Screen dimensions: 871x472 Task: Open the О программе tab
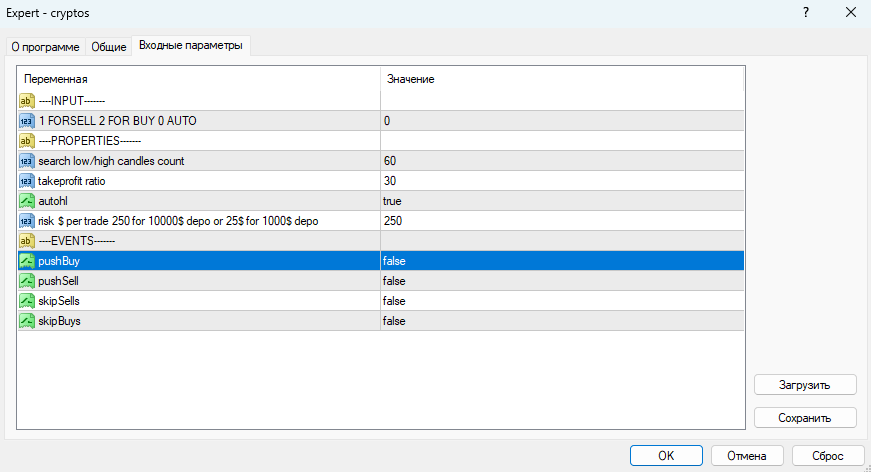pos(46,47)
